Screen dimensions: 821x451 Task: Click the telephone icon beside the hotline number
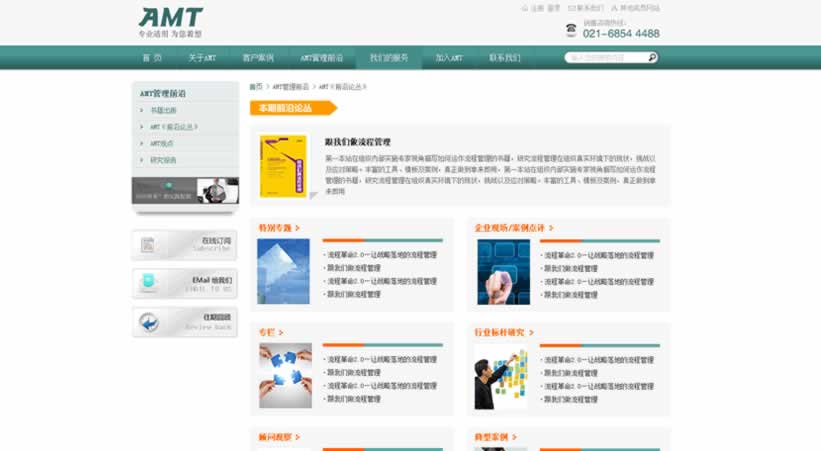571,31
